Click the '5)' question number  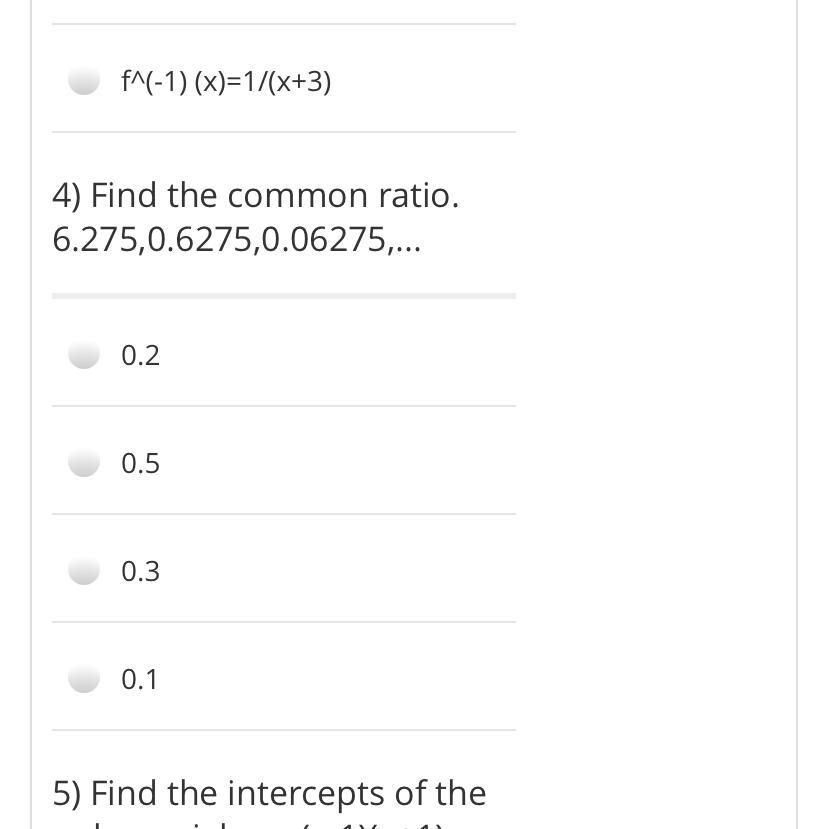67,793
